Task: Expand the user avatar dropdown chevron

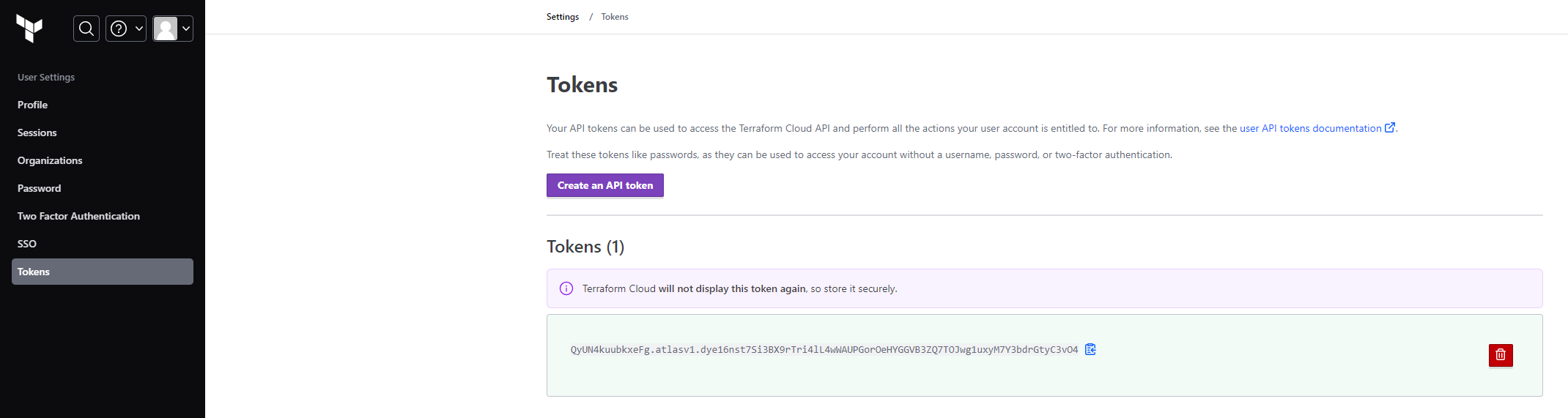Action: [186, 29]
